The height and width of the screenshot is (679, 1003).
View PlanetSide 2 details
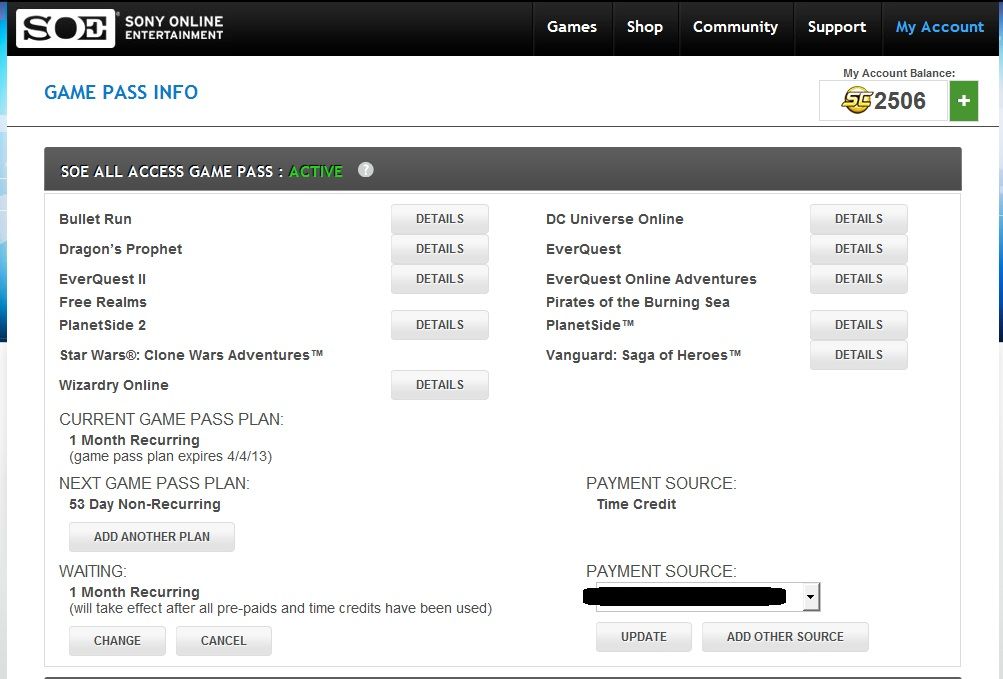point(439,325)
